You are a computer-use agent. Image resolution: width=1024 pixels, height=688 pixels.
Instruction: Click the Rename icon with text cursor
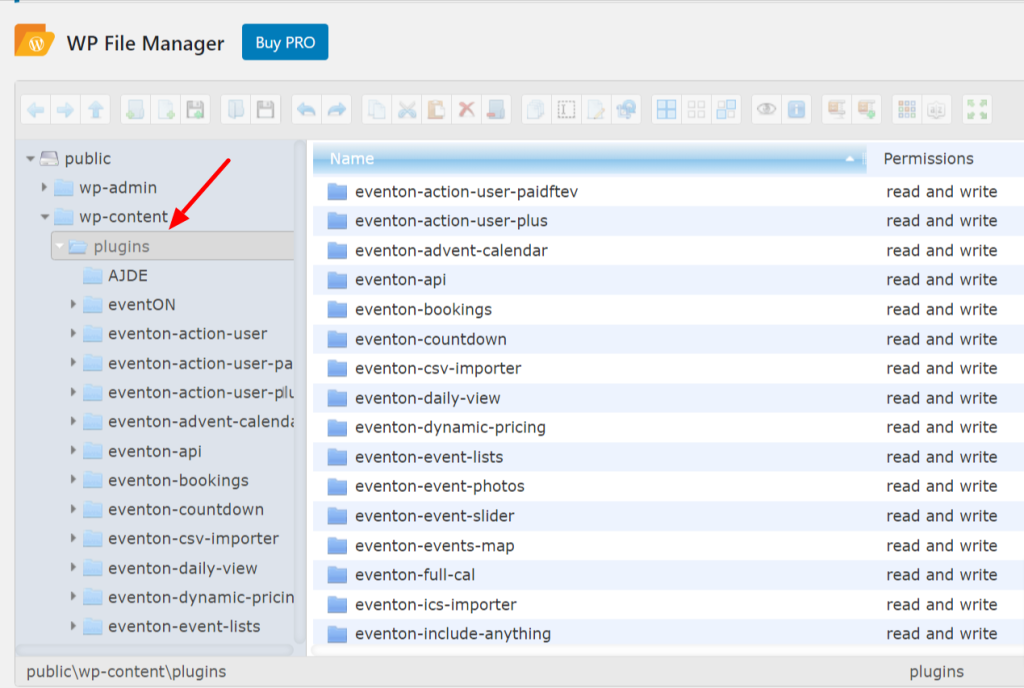pos(566,110)
